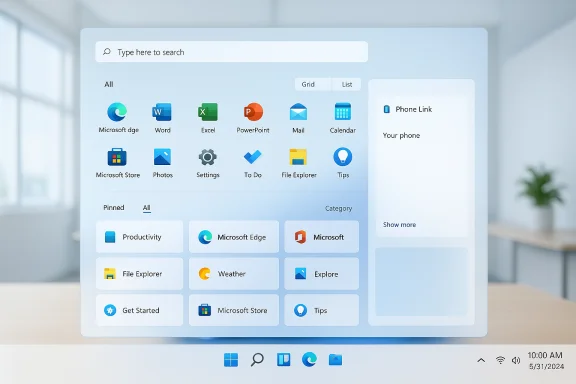
Task: Click the Windows Start button on the taskbar
Action: (x=231, y=360)
